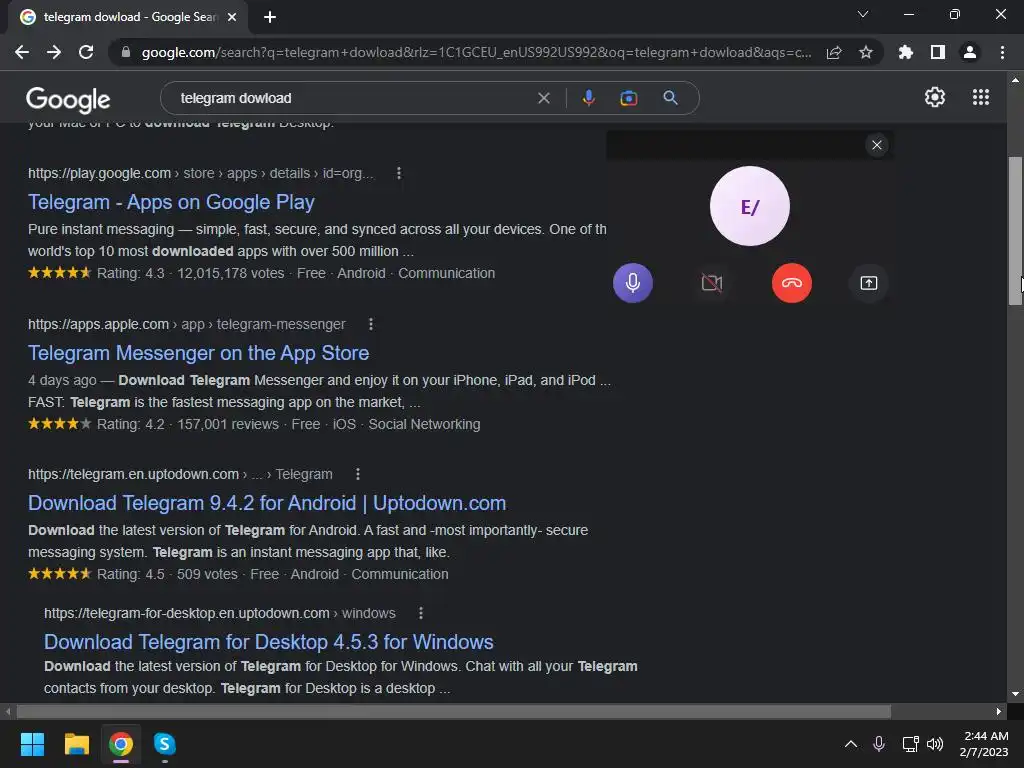This screenshot has width=1024, height=768.
Task: Bookmark this tab with star icon
Action: click(x=866, y=52)
